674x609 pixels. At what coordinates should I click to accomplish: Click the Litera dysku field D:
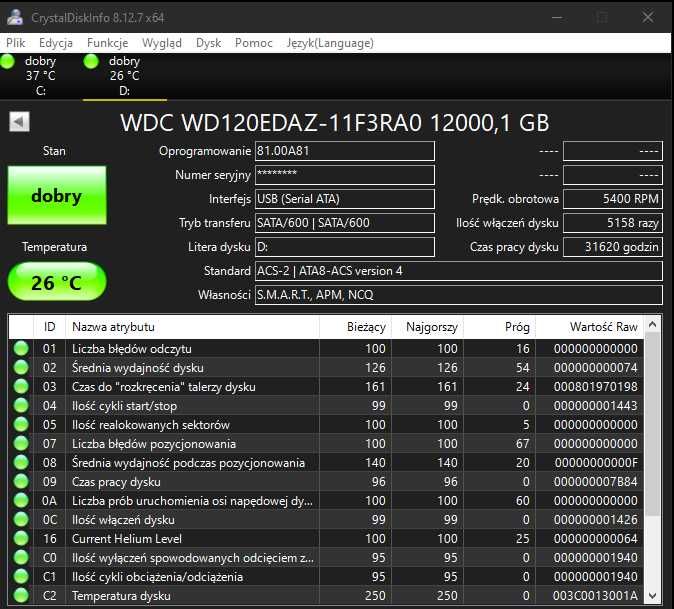[345, 247]
